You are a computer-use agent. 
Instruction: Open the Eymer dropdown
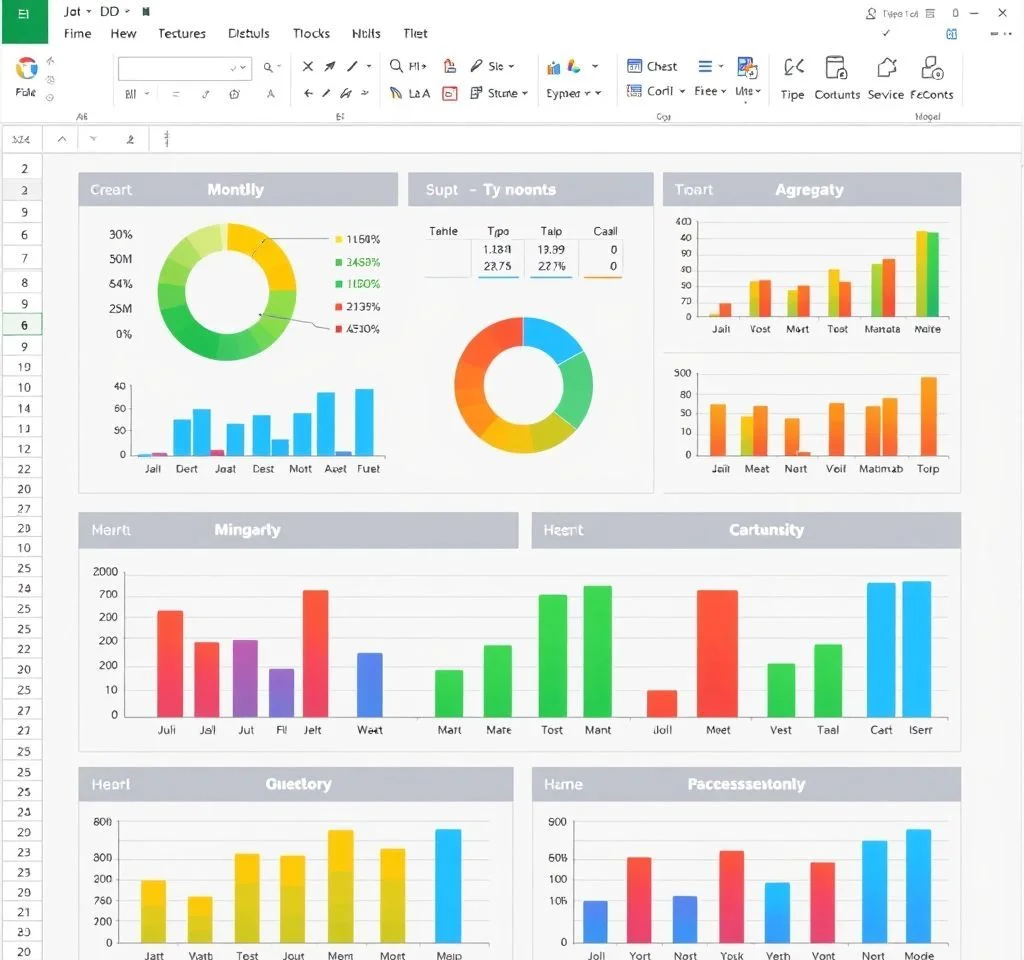(x=598, y=93)
